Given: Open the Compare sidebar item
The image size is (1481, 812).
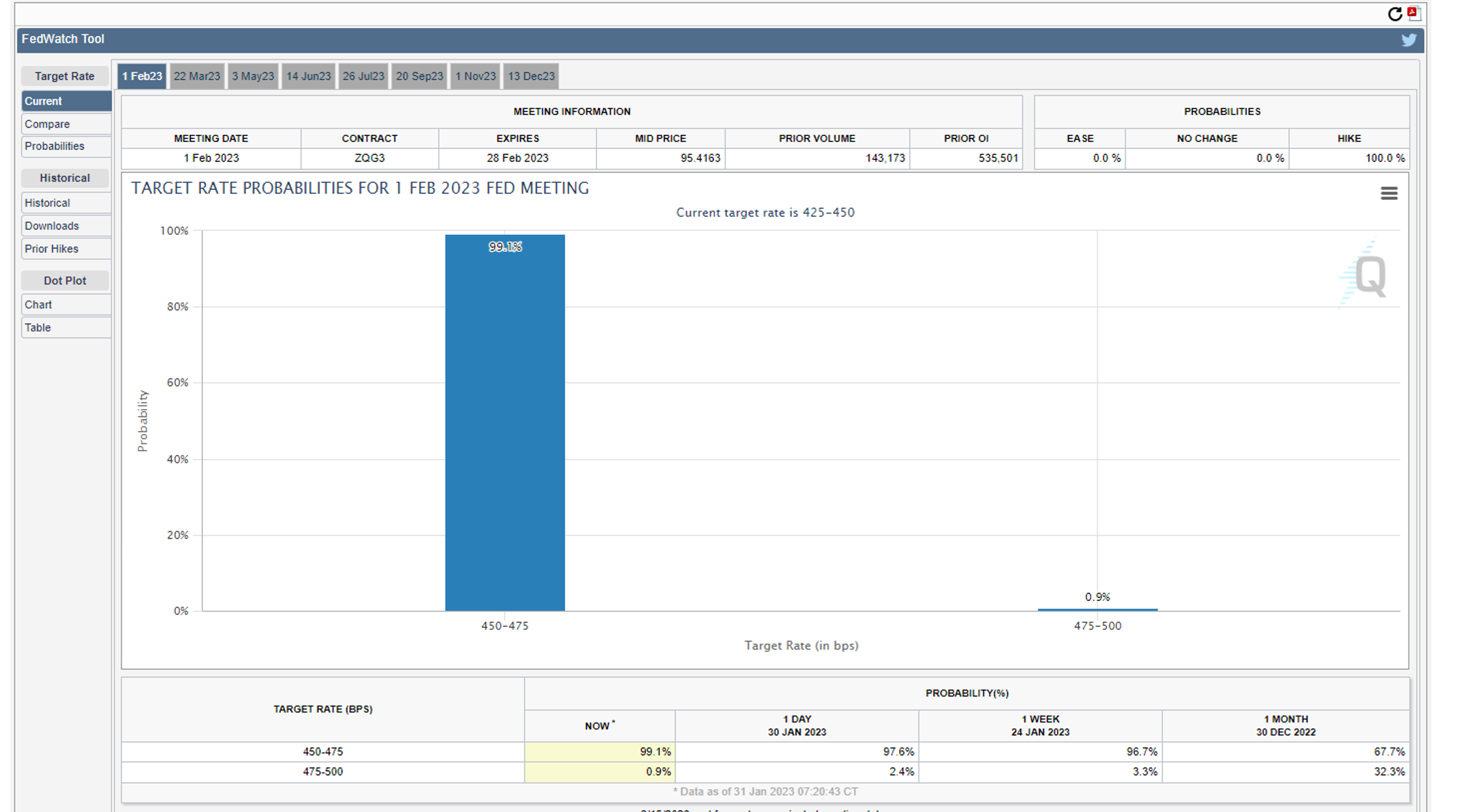Looking at the screenshot, I should (x=67, y=124).
